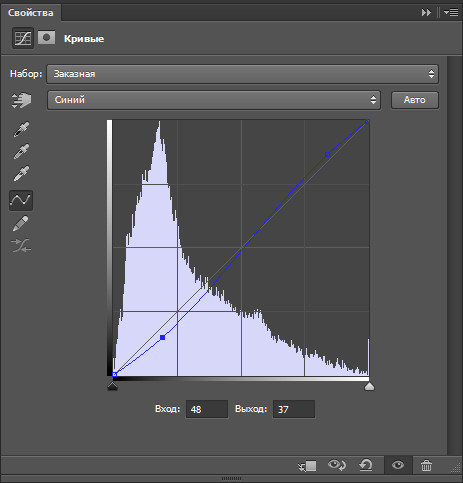Choose the pencil draw curve tool
The image size is (463, 483).
coord(21,223)
